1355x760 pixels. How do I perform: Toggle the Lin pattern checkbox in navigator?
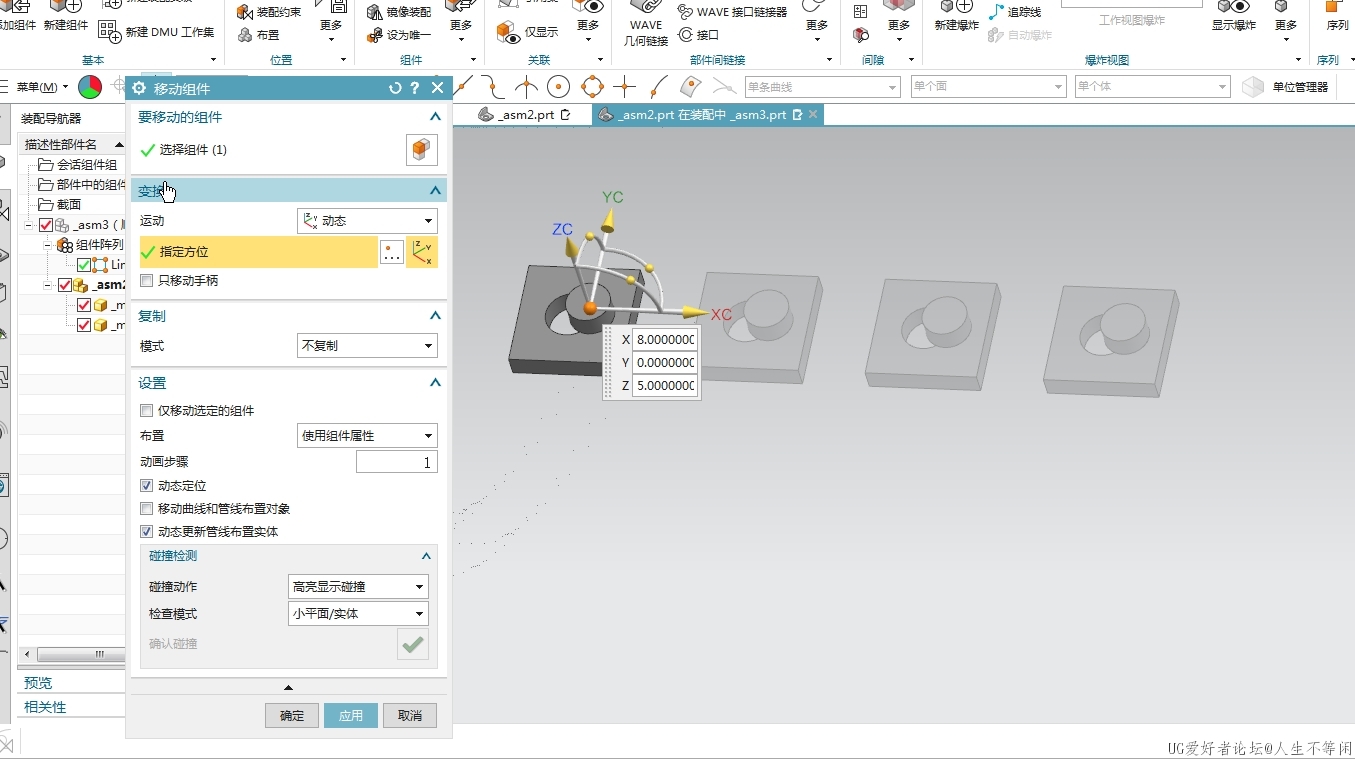coord(84,265)
